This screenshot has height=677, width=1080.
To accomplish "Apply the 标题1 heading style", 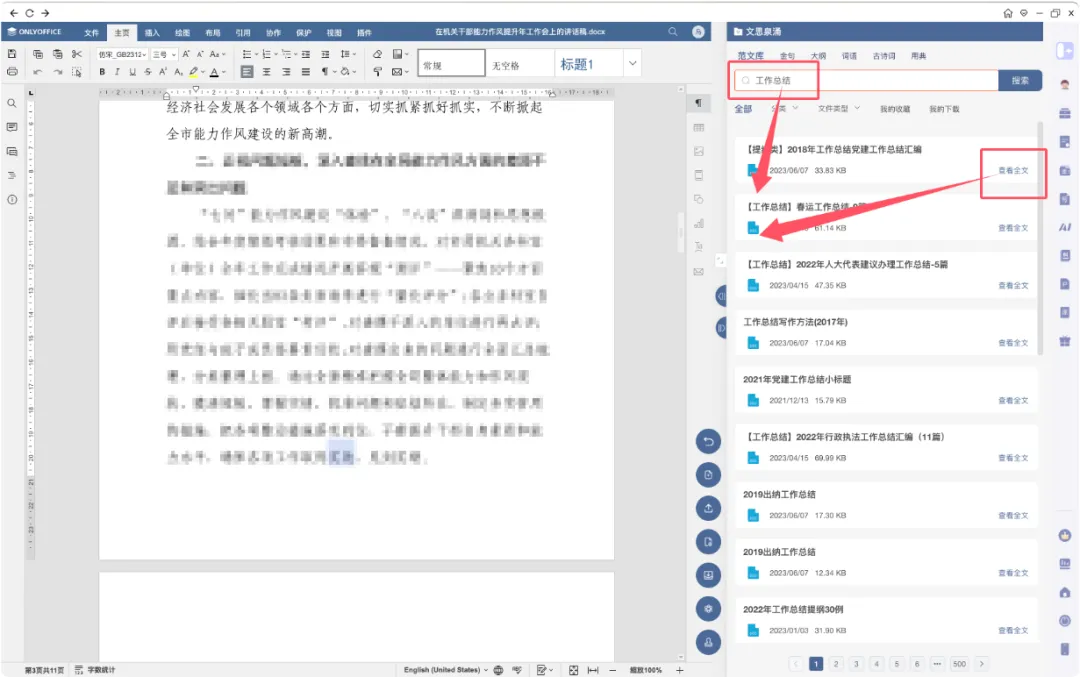I will click(x=587, y=64).
